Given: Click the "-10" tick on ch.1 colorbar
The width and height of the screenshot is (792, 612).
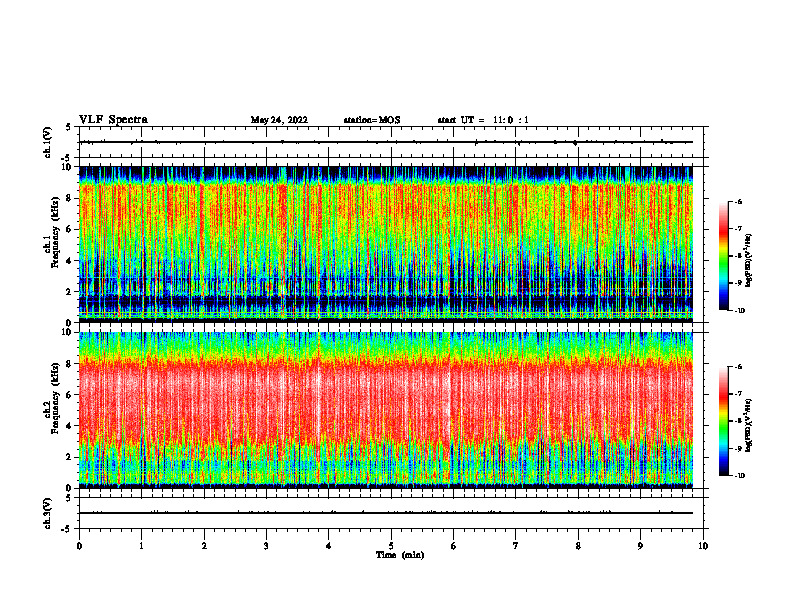Looking at the screenshot, I should [x=740, y=311].
